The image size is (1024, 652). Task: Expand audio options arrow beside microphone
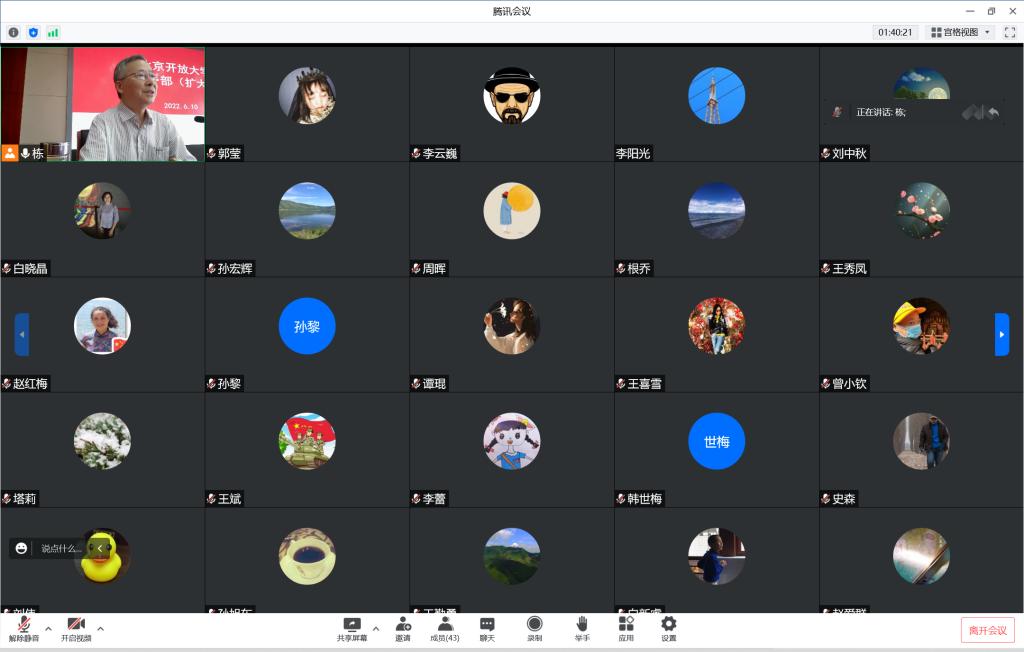point(48,628)
